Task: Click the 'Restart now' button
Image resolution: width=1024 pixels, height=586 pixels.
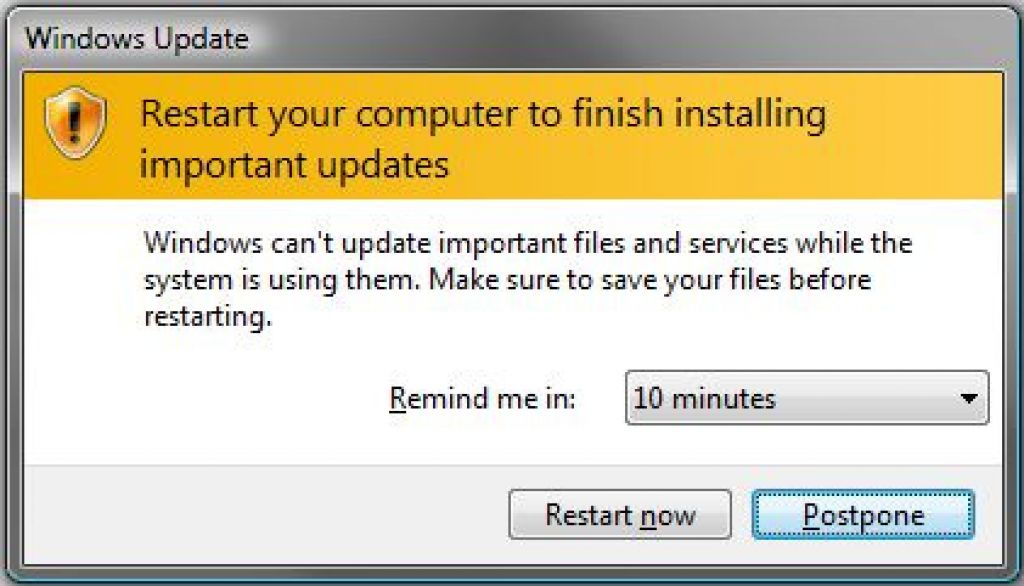Action: pyautogui.click(x=619, y=516)
